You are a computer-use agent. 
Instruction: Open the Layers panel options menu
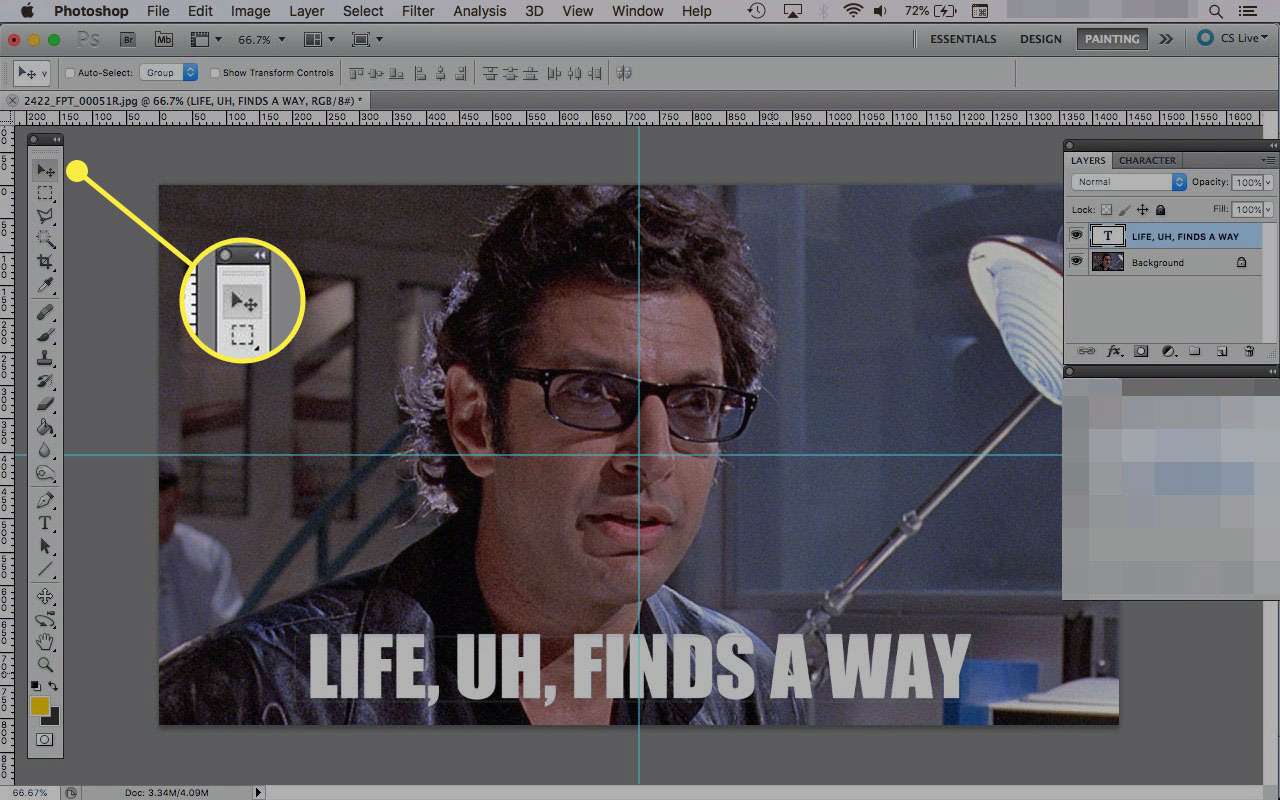(1268, 160)
